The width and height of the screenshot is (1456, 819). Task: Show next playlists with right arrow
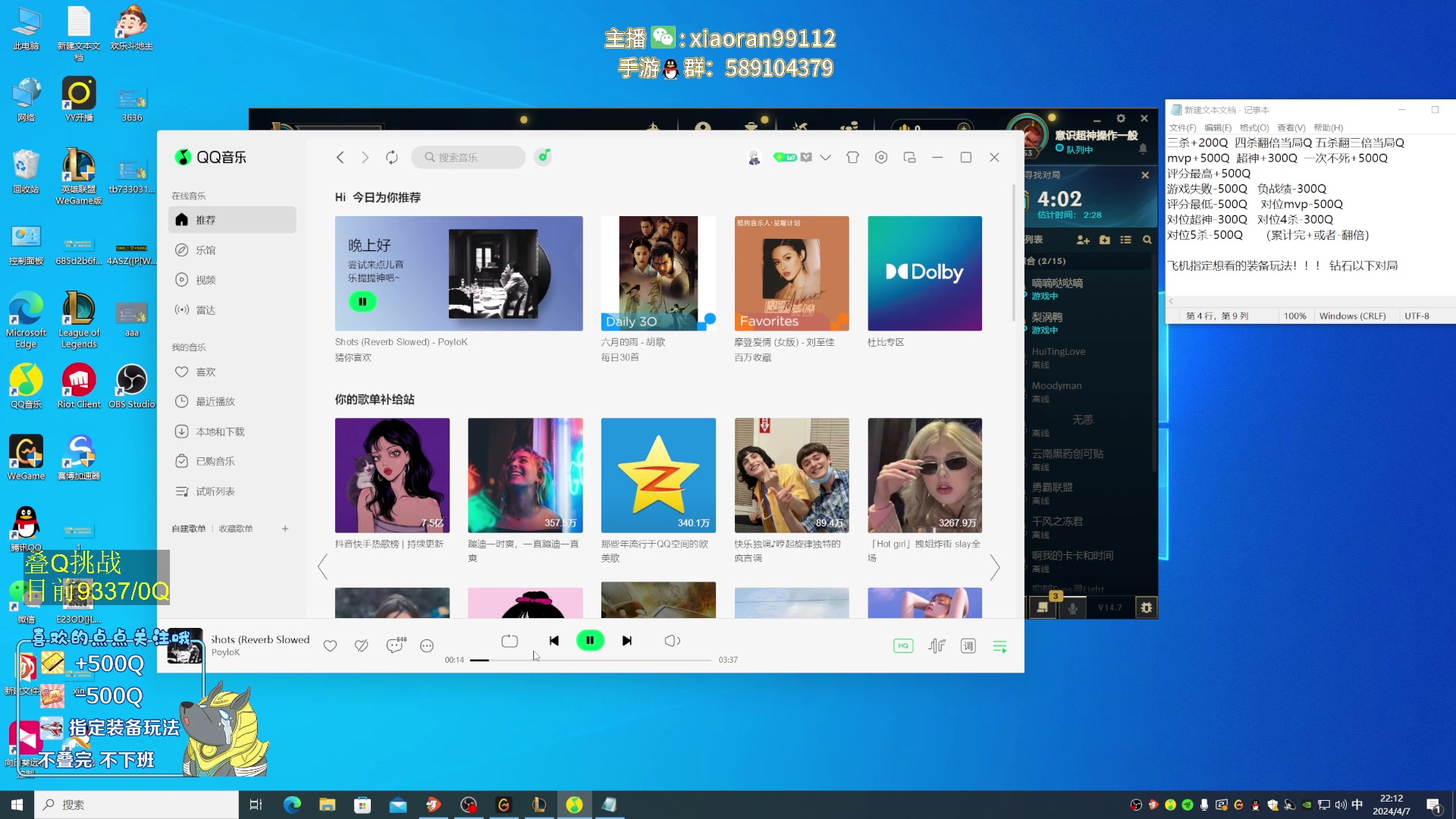(x=995, y=566)
